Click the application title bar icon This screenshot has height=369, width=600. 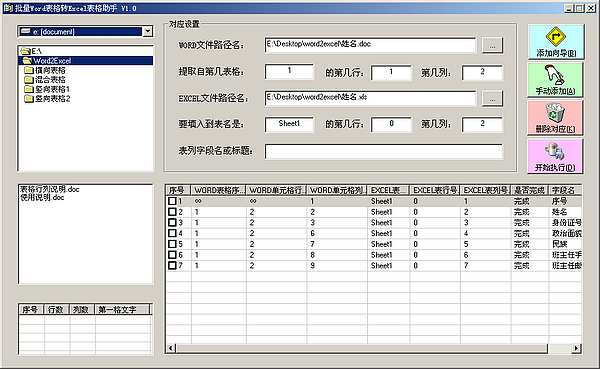pos(8,8)
